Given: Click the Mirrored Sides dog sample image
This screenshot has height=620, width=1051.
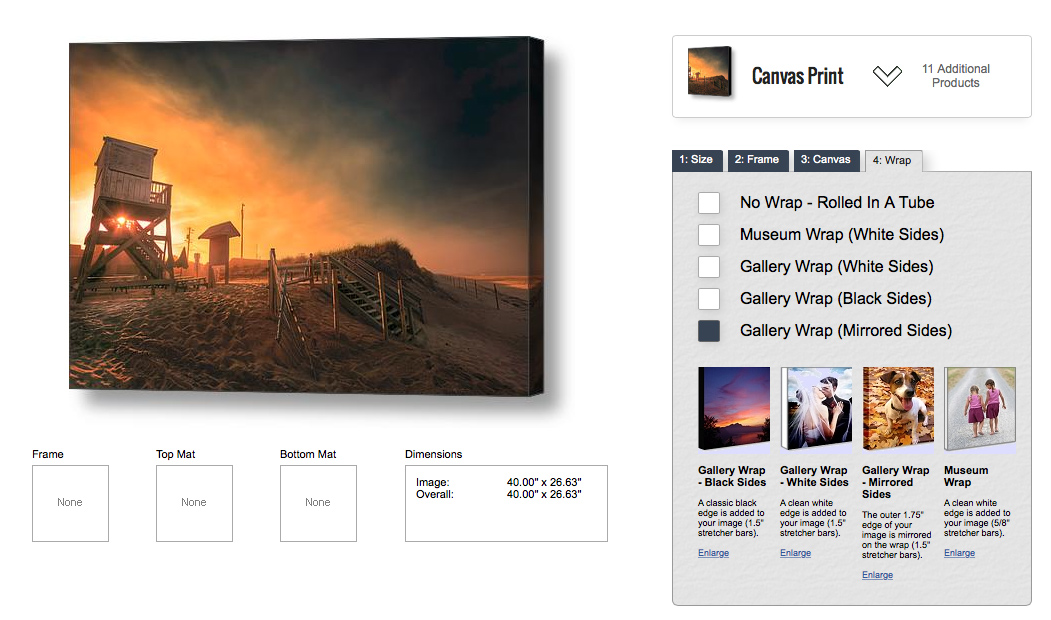Looking at the screenshot, I should click(x=898, y=408).
